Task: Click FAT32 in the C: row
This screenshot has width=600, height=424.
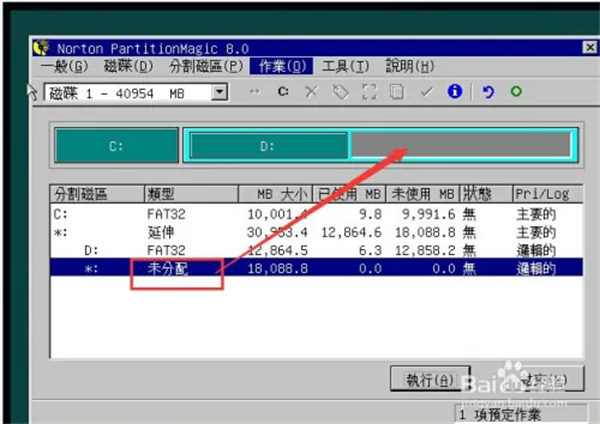Action: tap(166, 214)
